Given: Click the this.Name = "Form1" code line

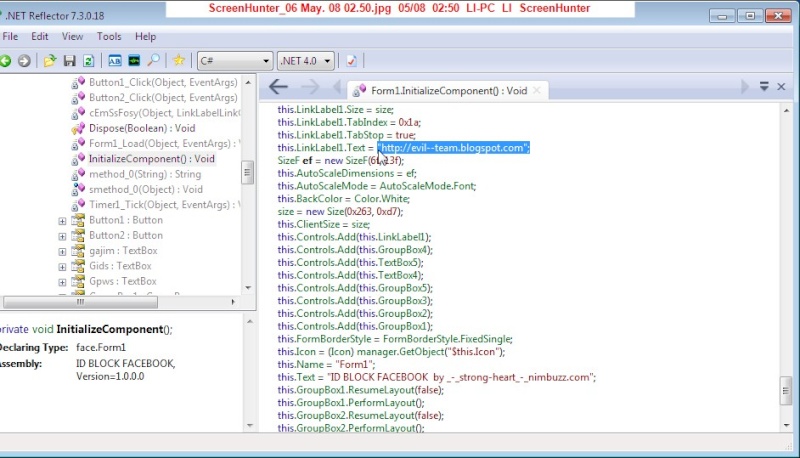Looking at the screenshot, I should 327,365.
